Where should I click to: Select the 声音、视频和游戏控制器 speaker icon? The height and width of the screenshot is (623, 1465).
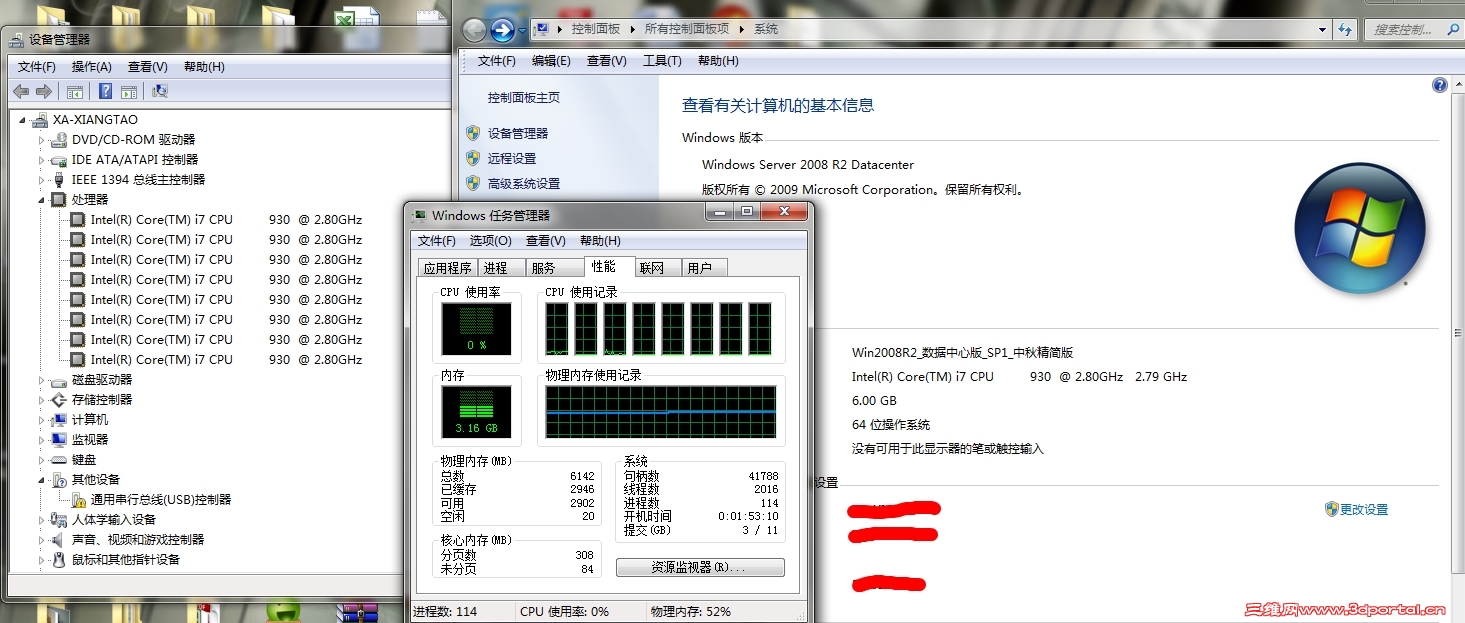coord(59,540)
